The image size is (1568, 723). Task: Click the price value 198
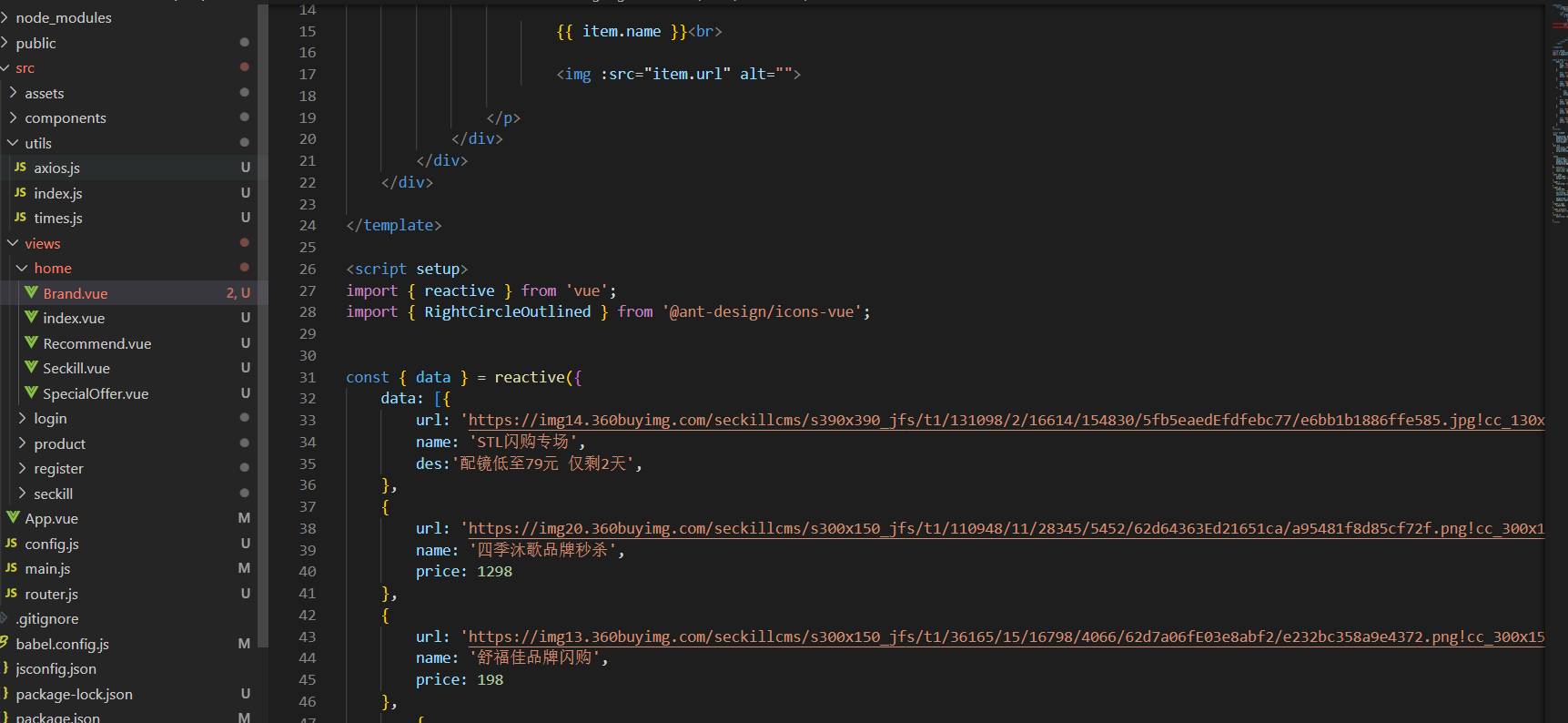(490, 679)
